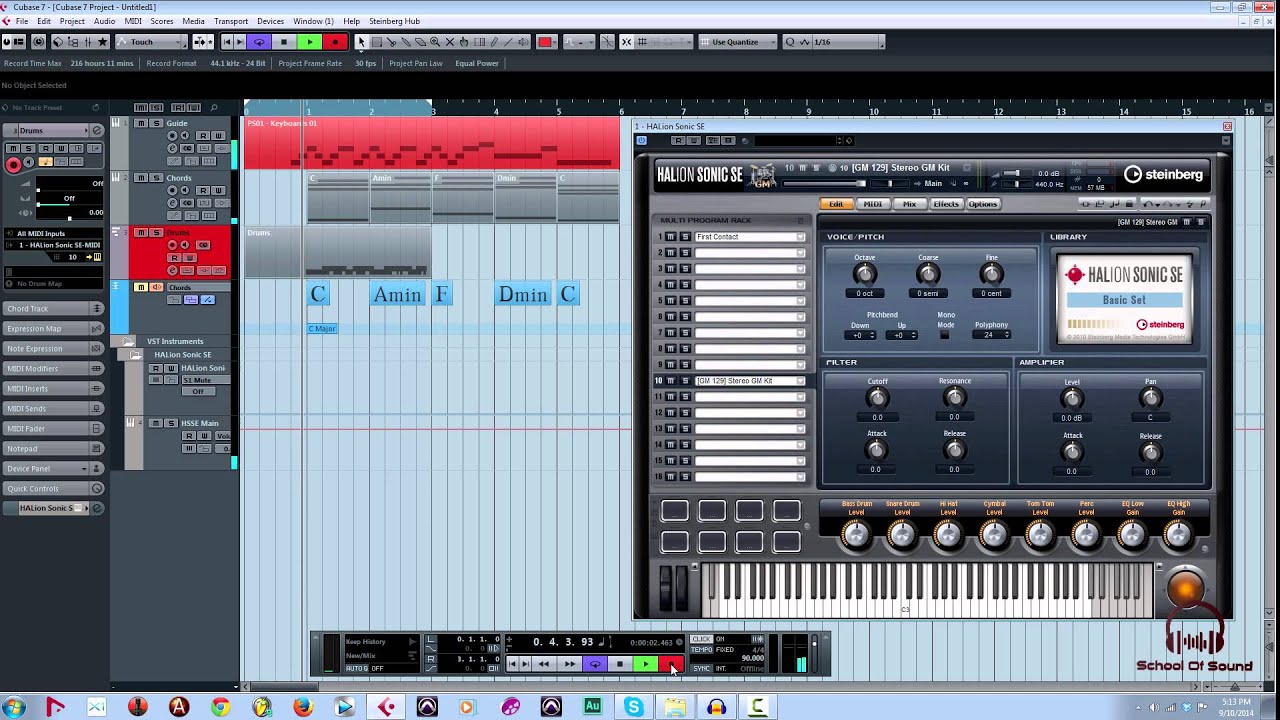Select the Mute X tool

pos(449,42)
